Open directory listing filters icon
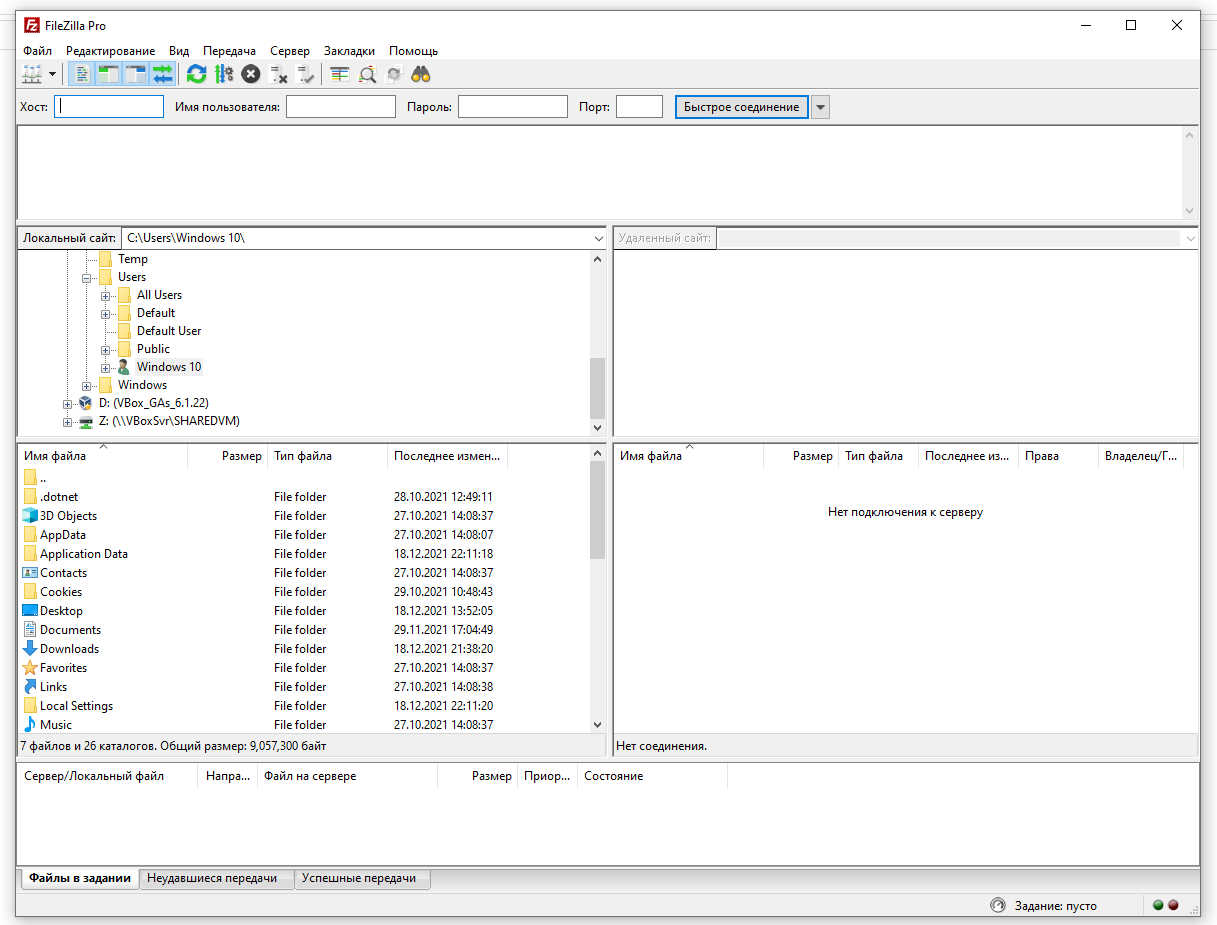 [340, 74]
